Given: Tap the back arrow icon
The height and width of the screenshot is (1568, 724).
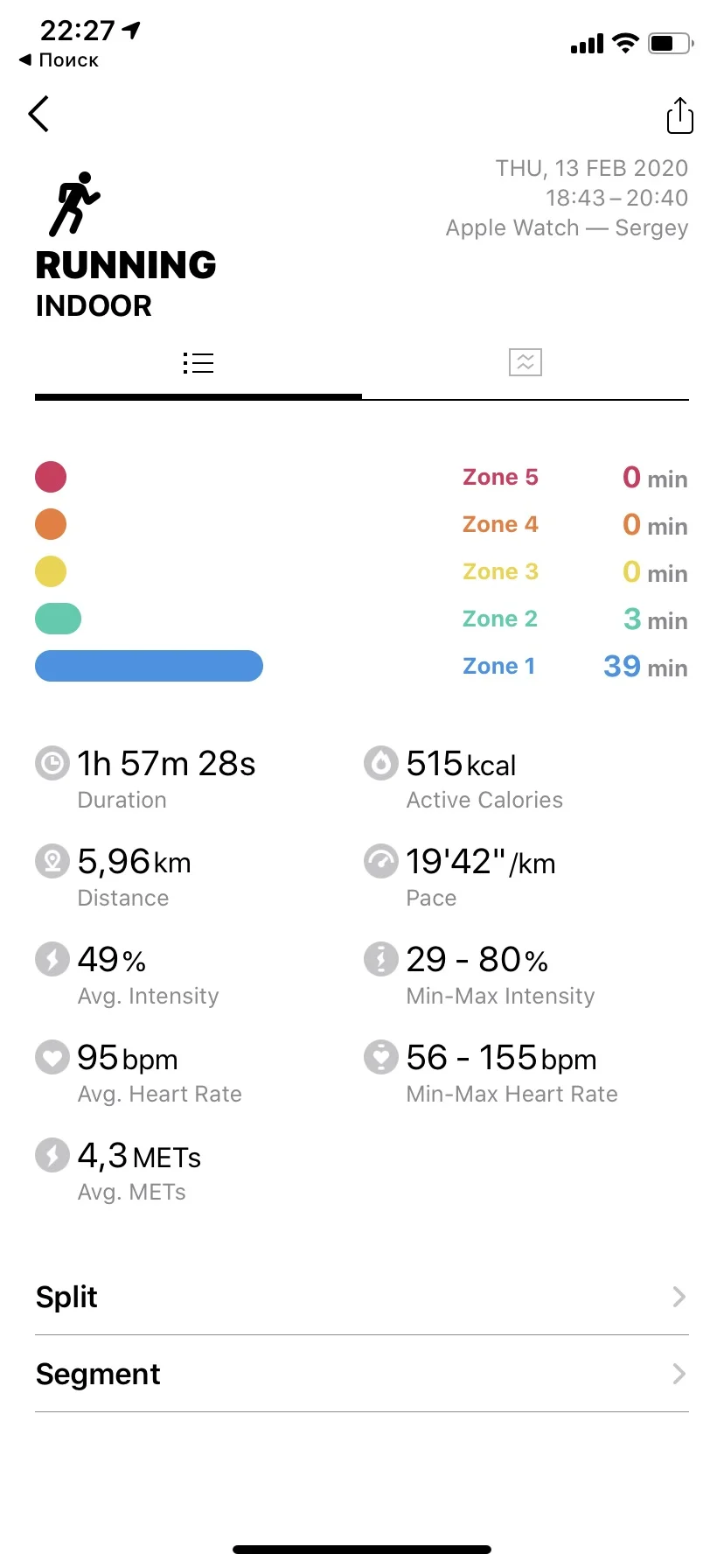Looking at the screenshot, I should (x=38, y=114).
